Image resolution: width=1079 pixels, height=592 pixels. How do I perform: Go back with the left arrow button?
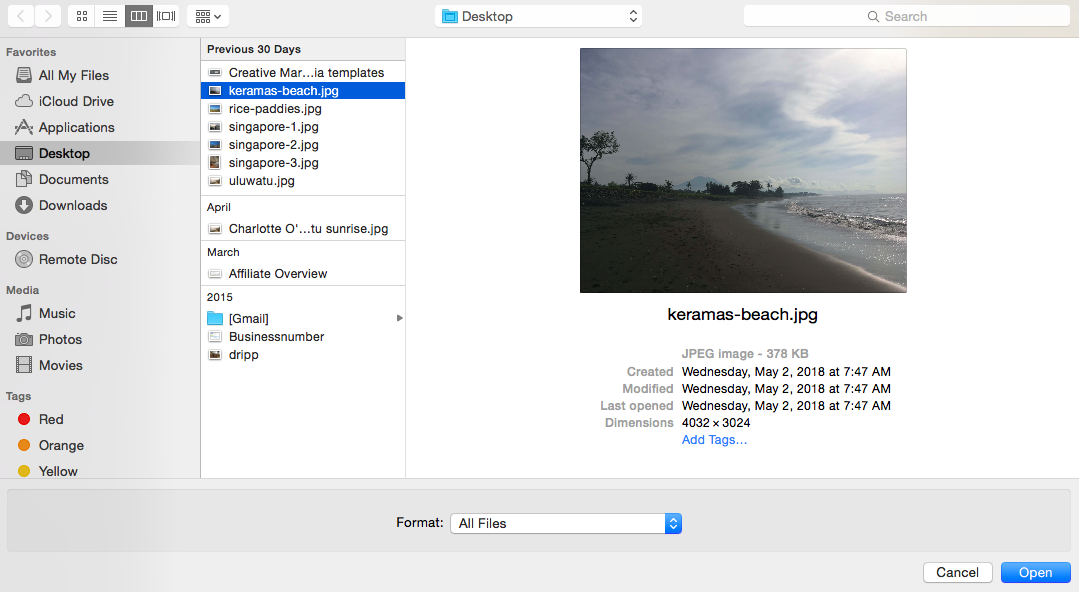21,16
